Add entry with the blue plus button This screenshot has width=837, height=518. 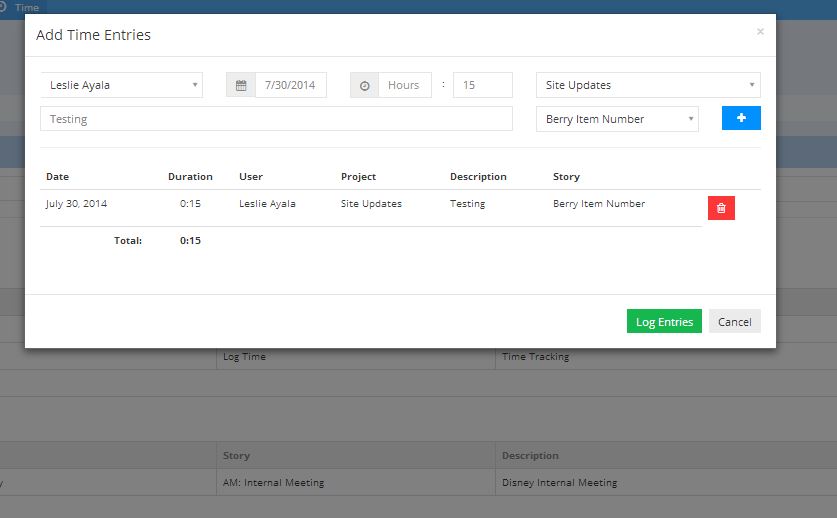coord(741,118)
